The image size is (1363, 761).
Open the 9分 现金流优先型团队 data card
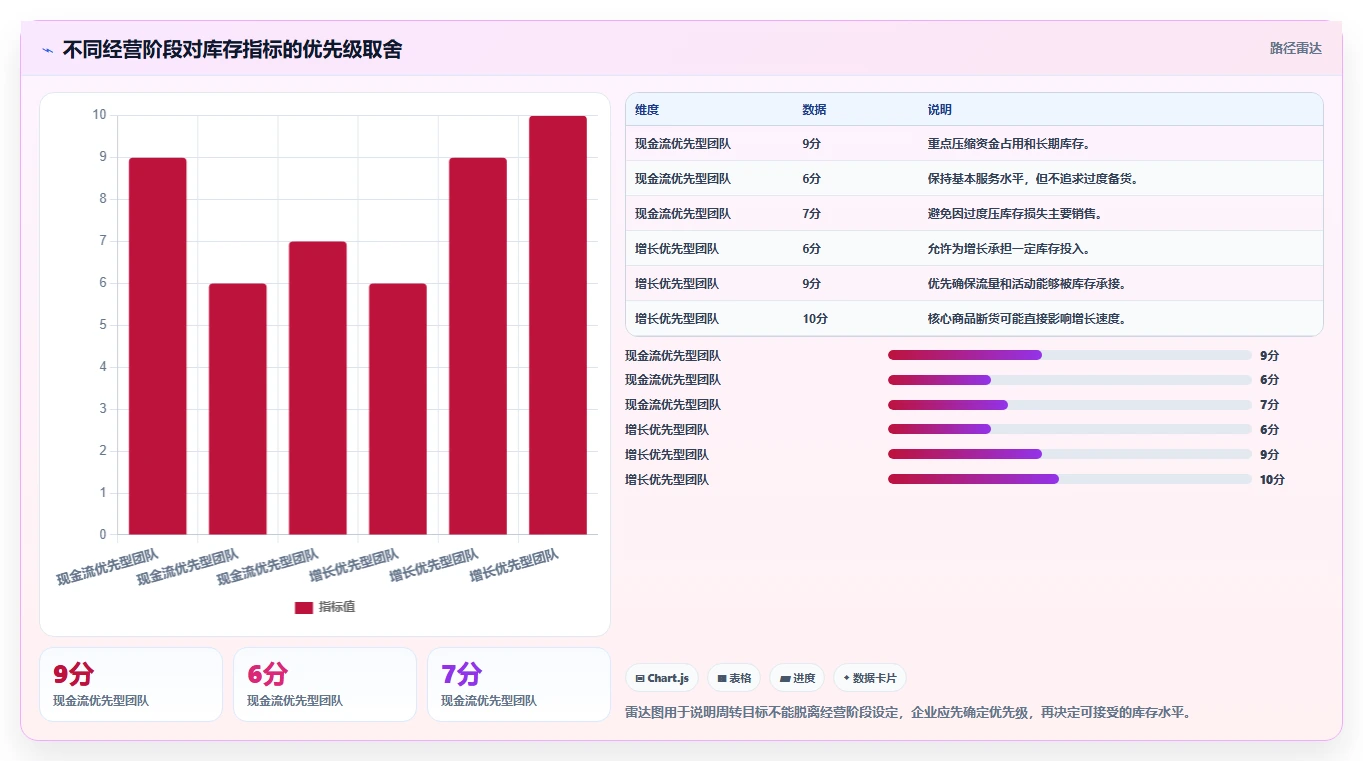pyautogui.click(x=131, y=684)
